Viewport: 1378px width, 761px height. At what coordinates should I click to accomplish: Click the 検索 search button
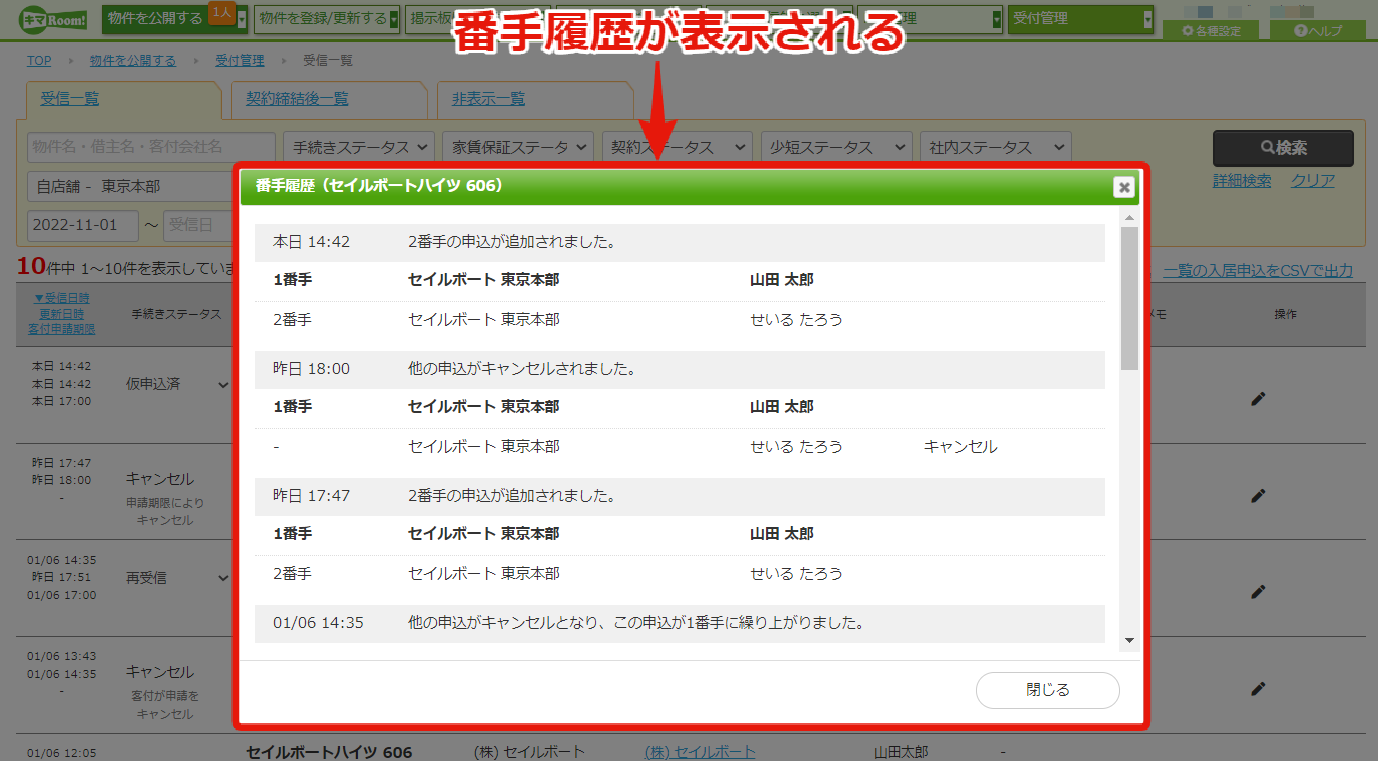1283,148
